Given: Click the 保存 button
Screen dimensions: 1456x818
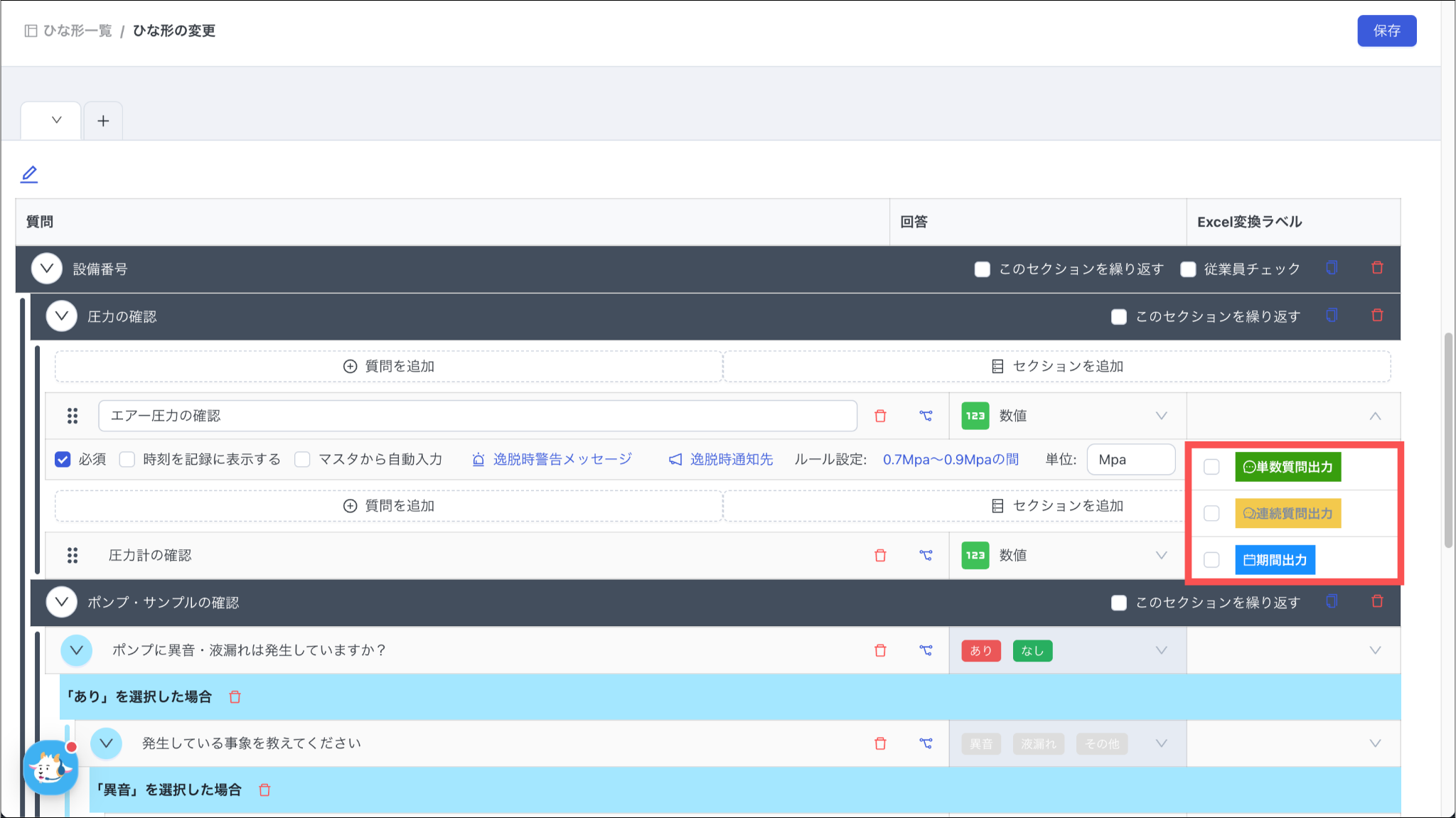Looking at the screenshot, I should pyautogui.click(x=1386, y=31).
